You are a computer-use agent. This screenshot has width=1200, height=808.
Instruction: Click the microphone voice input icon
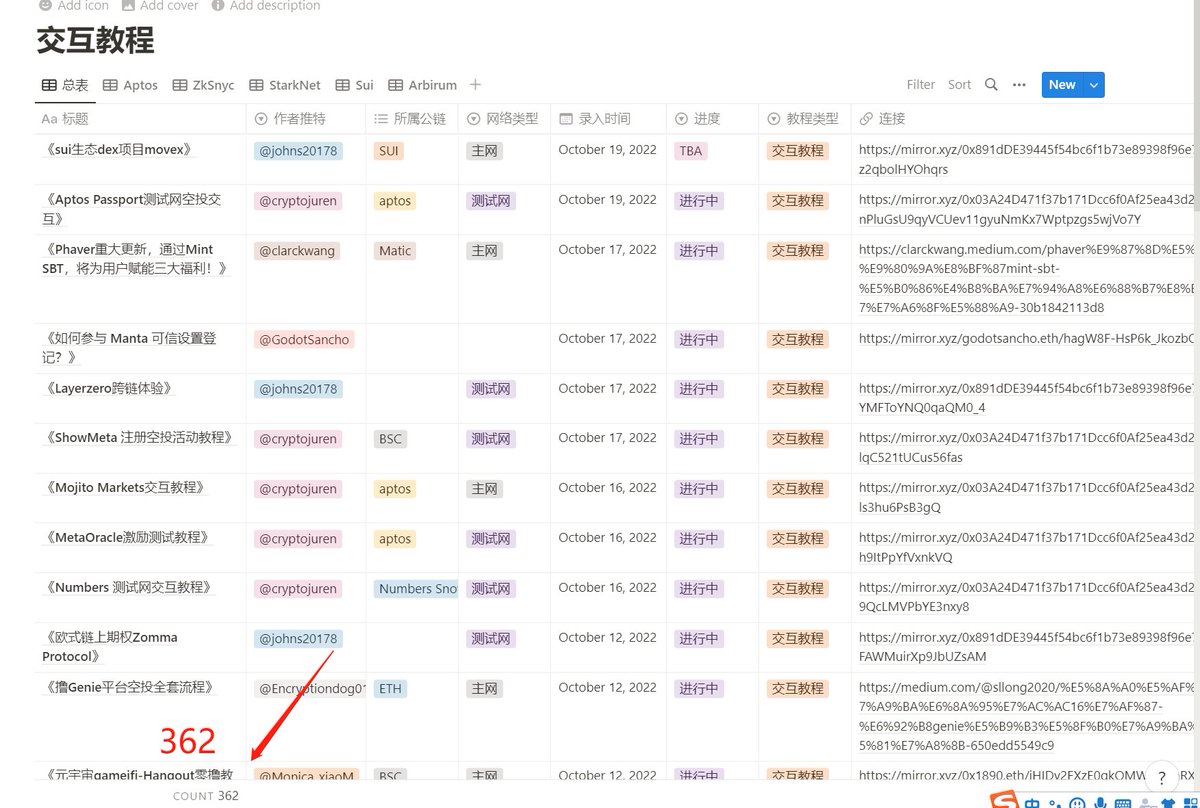(x=1100, y=803)
